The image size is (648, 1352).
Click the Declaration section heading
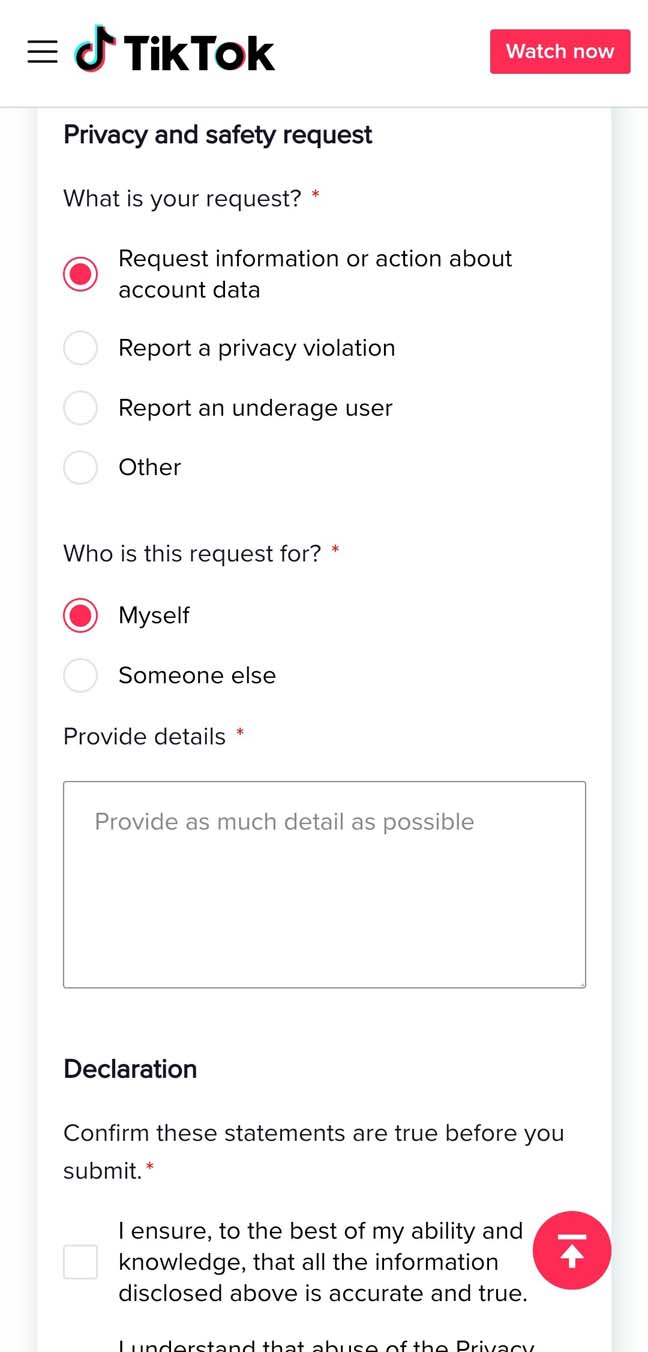point(130,1069)
